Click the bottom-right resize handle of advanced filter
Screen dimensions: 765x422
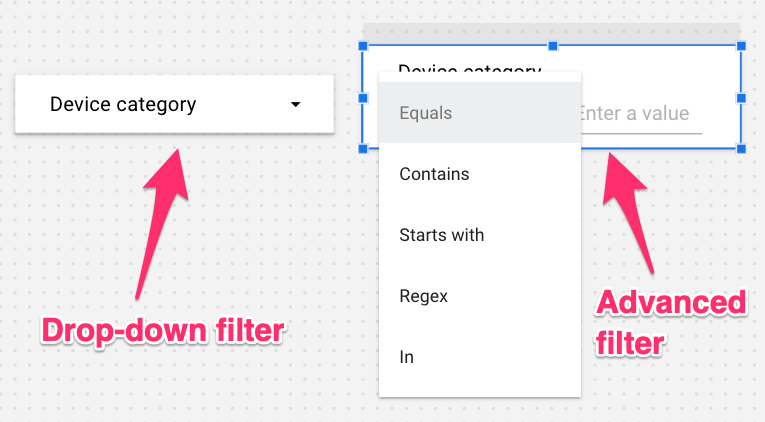click(741, 148)
